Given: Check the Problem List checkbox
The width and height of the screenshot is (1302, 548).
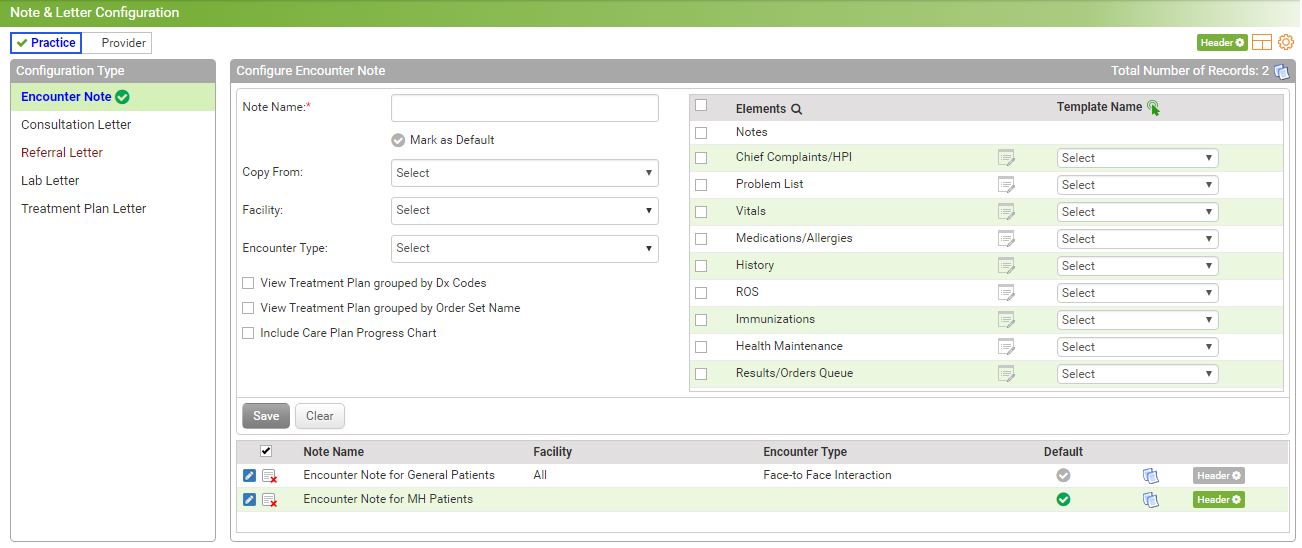Looking at the screenshot, I should tap(701, 185).
